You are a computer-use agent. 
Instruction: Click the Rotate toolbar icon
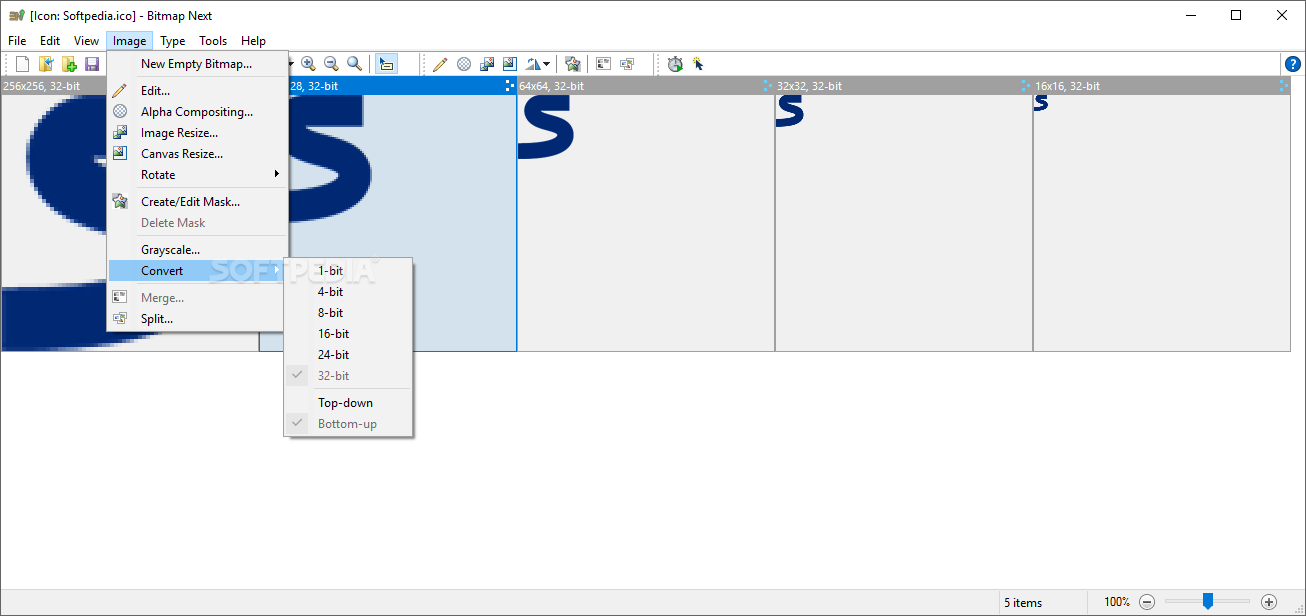pos(533,64)
